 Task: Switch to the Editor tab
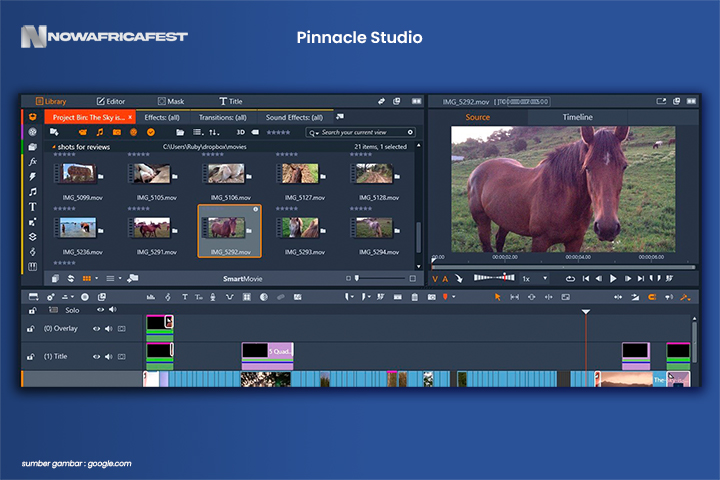pos(111,102)
